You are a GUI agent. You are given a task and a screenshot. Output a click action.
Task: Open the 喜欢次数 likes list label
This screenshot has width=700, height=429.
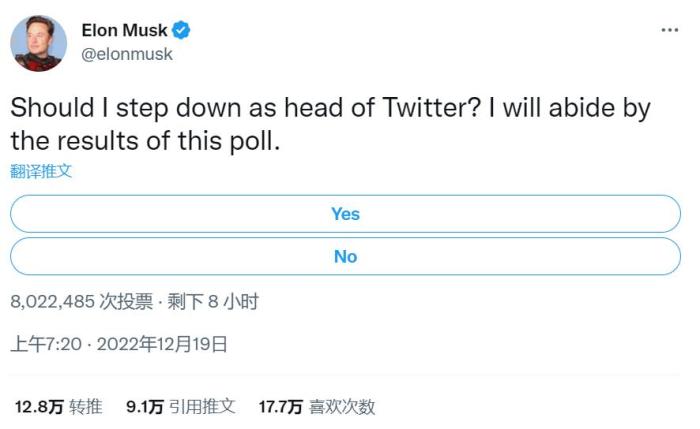(342, 407)
